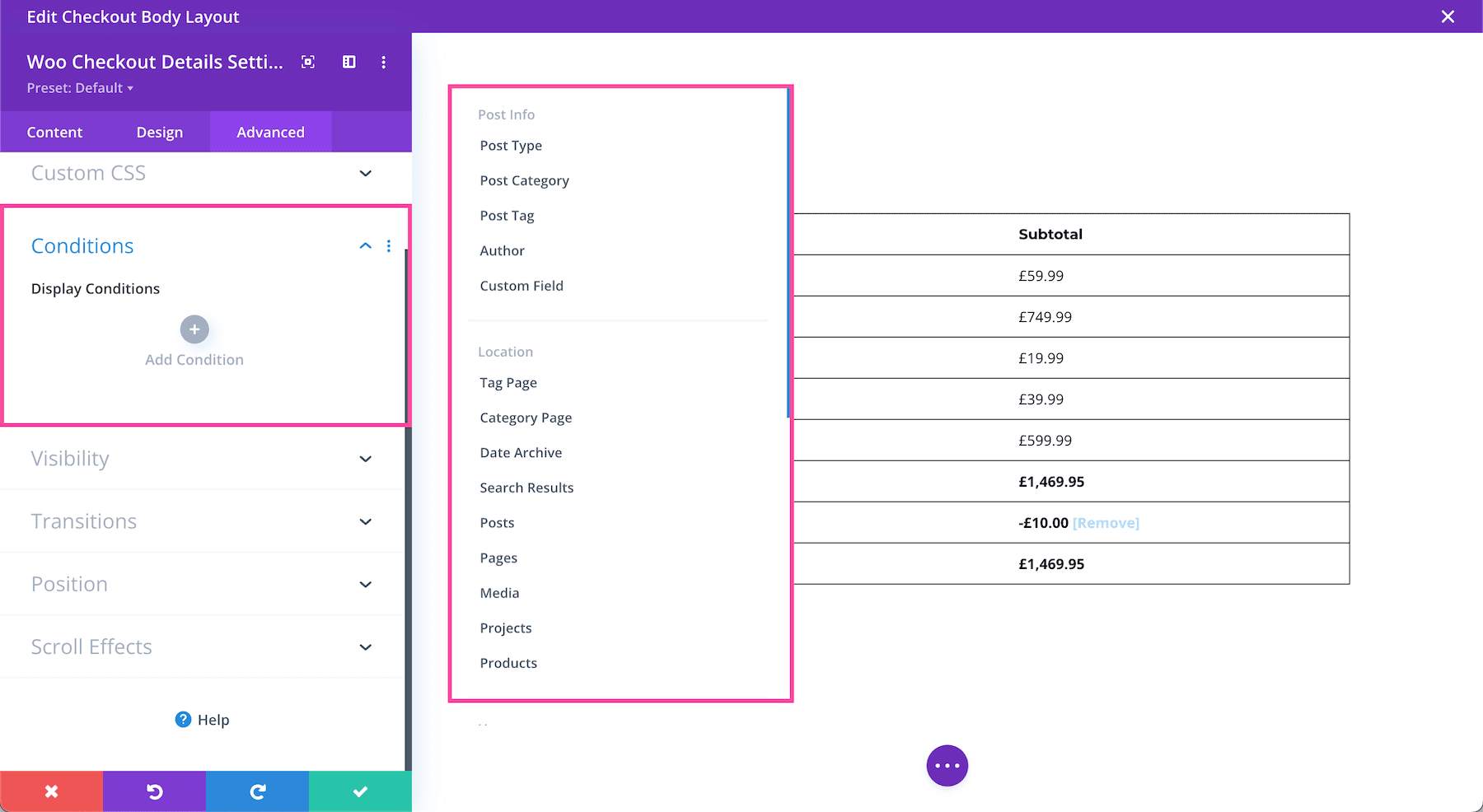Switch to the Content tab
Image resolution: width=1483 pixels, height=812 pixels.
pyautogui.click(x=54, y=132)
